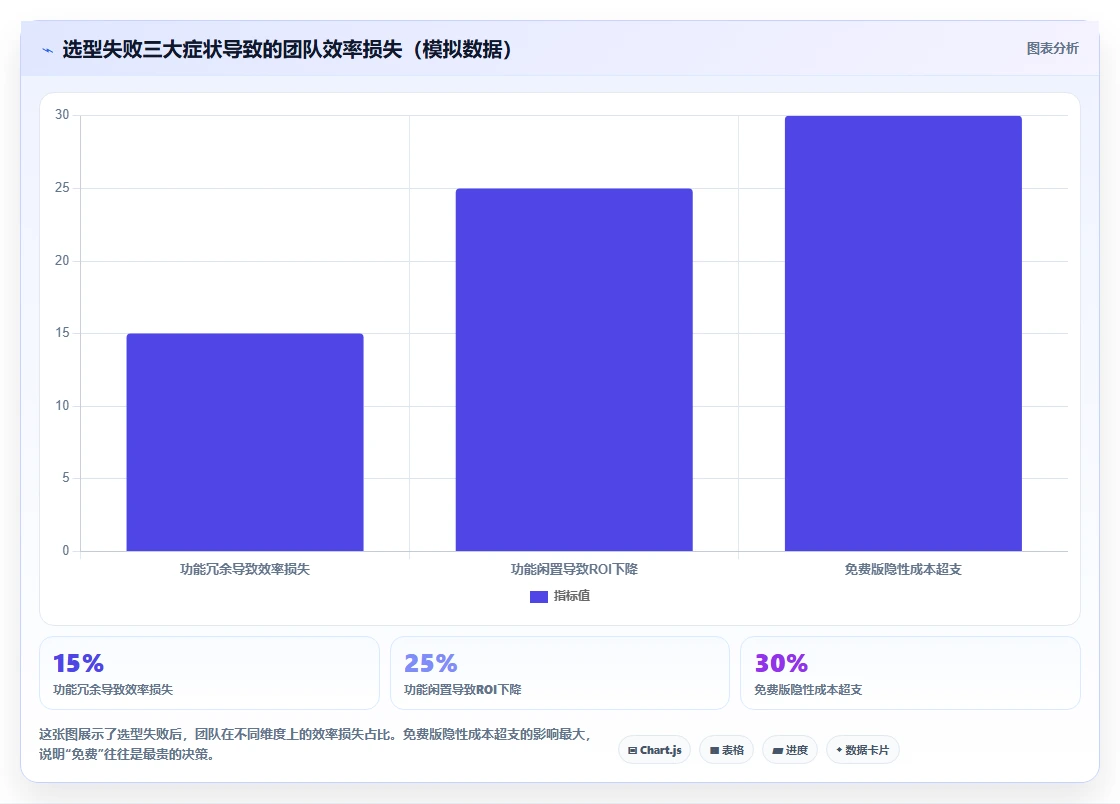Click the card caption 免费版隐性成本超支 under 30%
1120x804 pixels.
808,690
